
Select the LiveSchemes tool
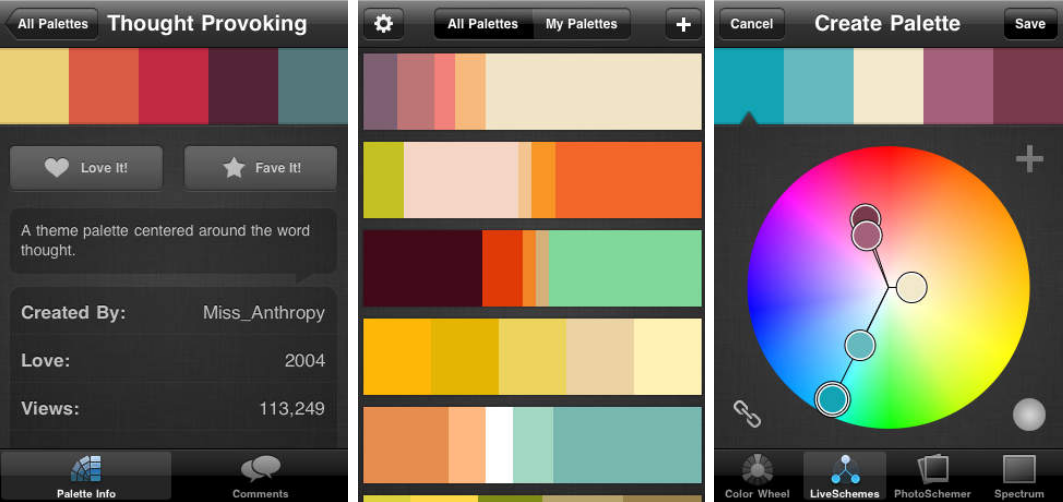[845, 476]
